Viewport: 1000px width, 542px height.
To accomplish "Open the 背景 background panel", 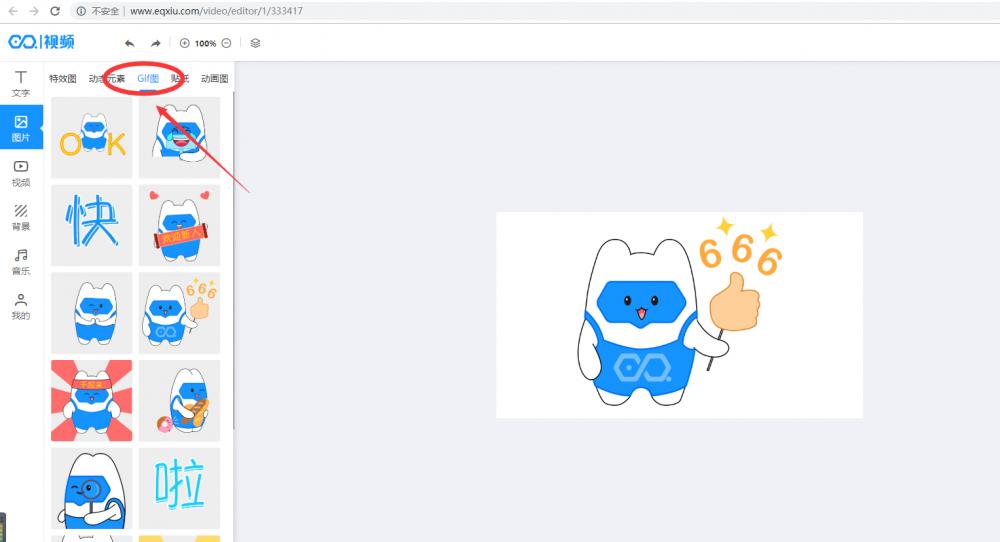I will pyautogui.click(x=20, y=217).
